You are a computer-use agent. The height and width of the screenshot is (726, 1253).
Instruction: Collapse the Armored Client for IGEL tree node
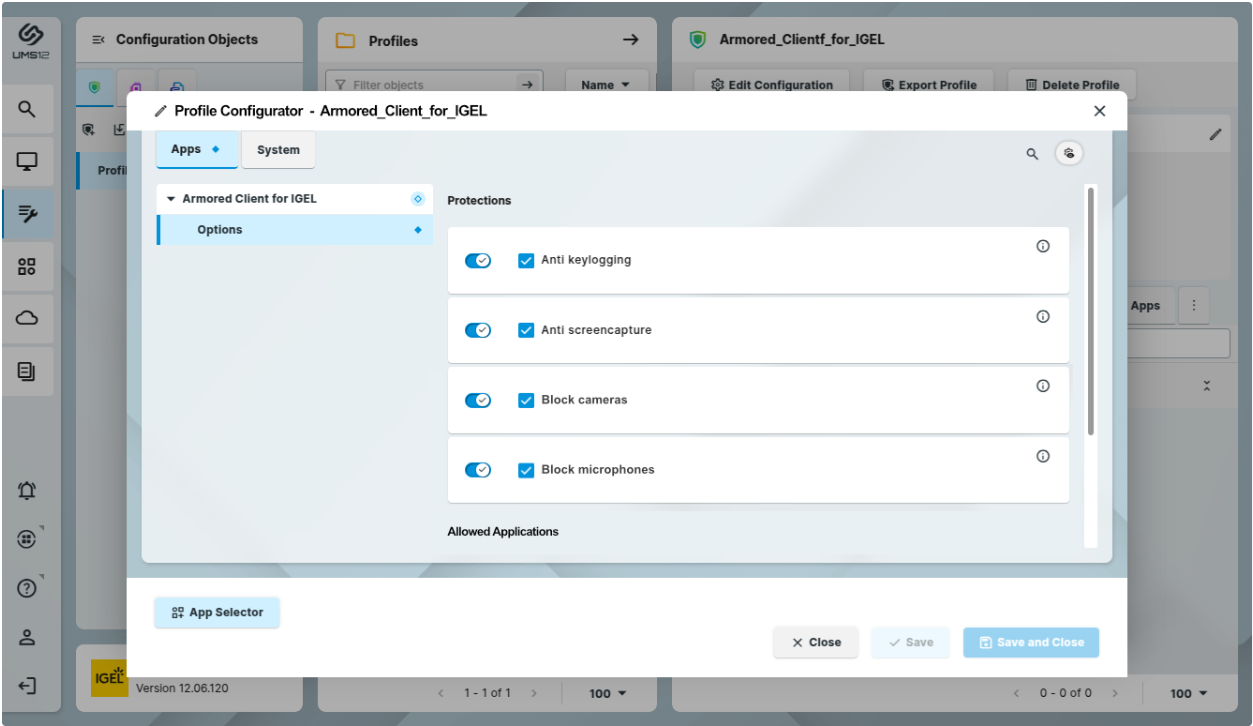coord(171,199)
